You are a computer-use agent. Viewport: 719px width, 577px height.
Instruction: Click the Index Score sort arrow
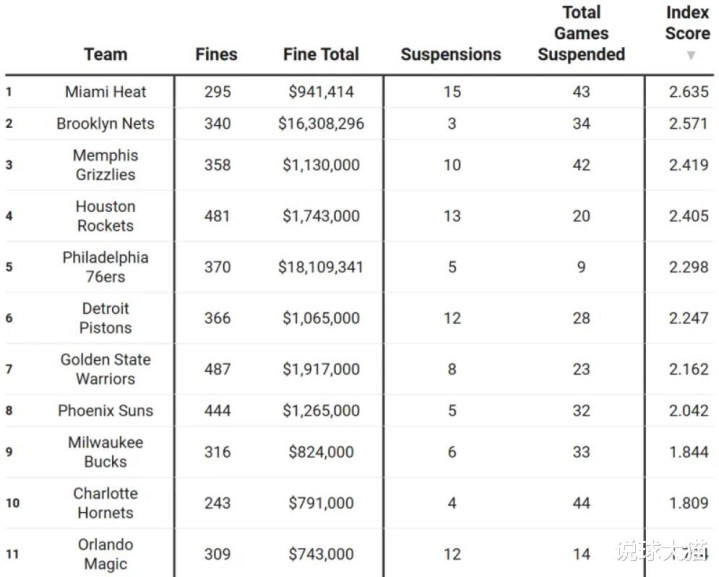tap(690, 56)
